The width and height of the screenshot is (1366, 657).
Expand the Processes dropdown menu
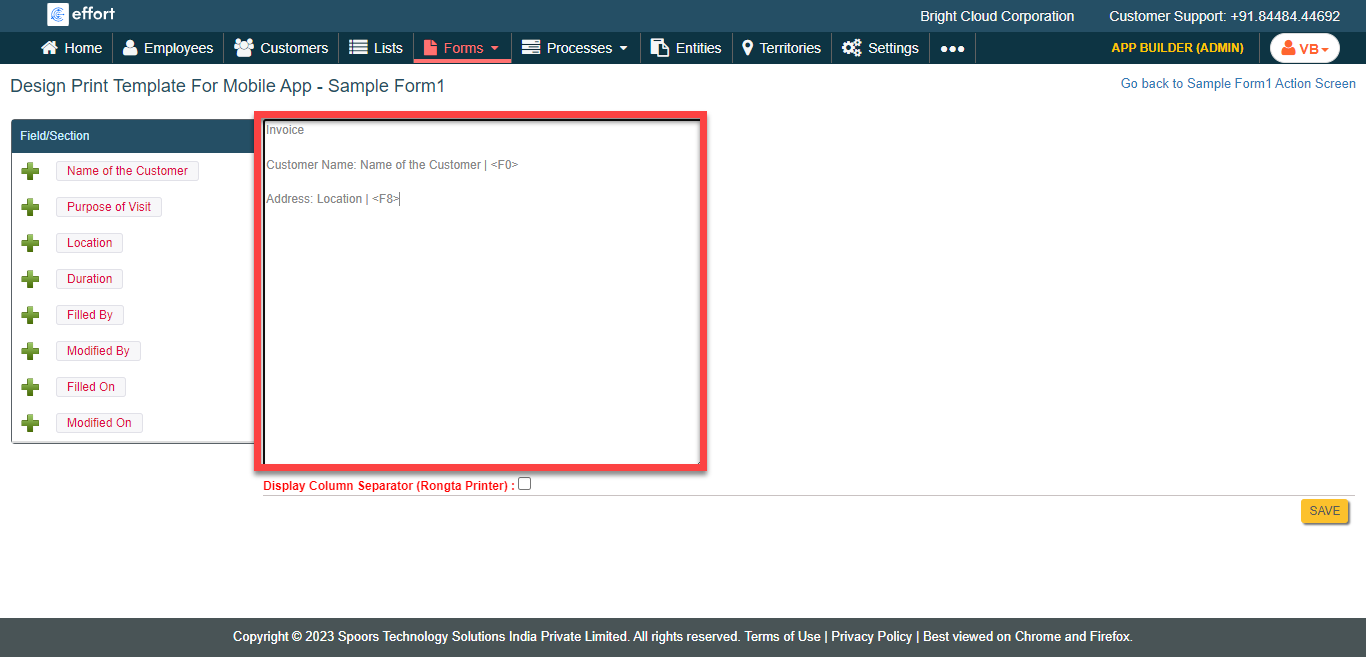point(575,48)
